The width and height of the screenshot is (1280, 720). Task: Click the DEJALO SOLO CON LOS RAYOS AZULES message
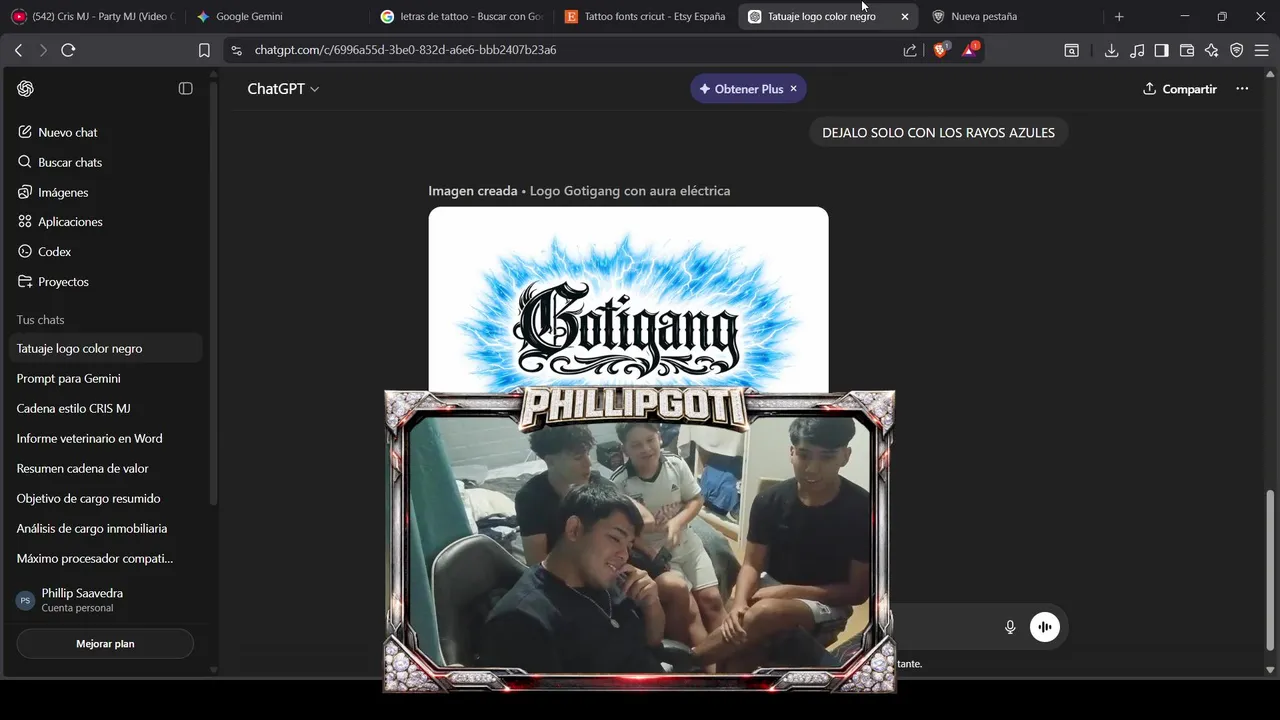(x=938, y=132)
